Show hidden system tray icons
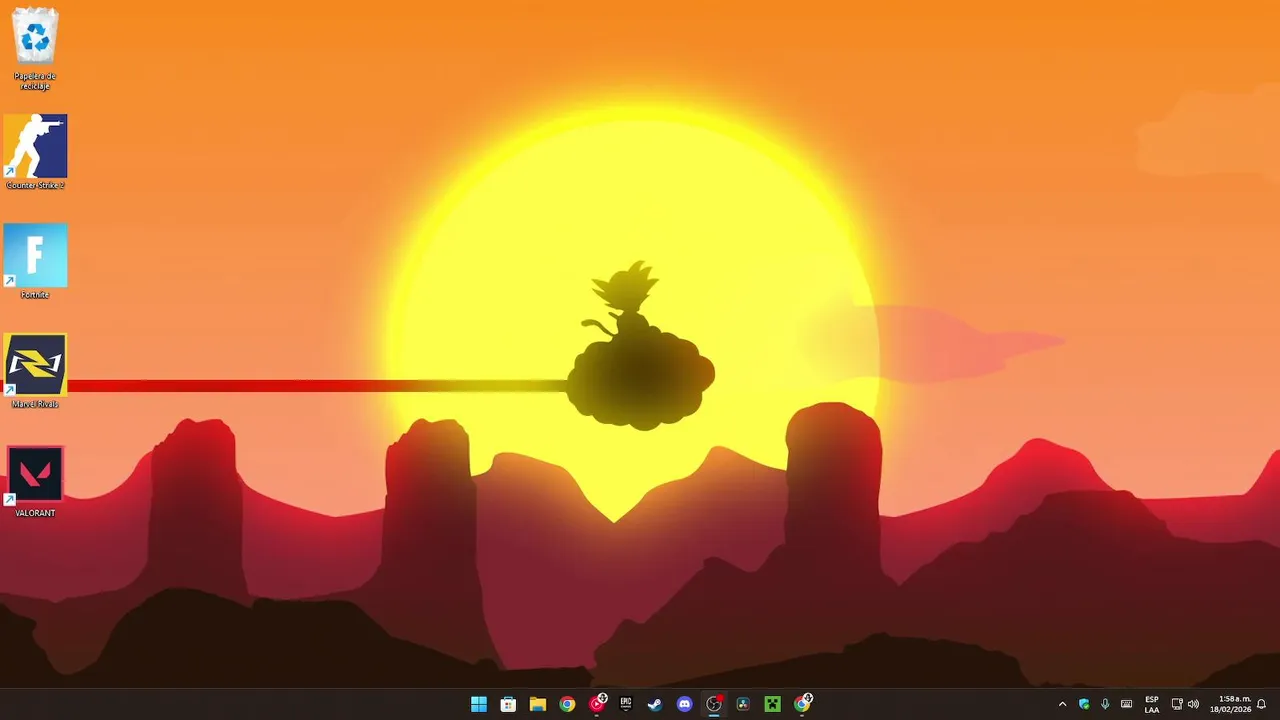 (1062, 704)
